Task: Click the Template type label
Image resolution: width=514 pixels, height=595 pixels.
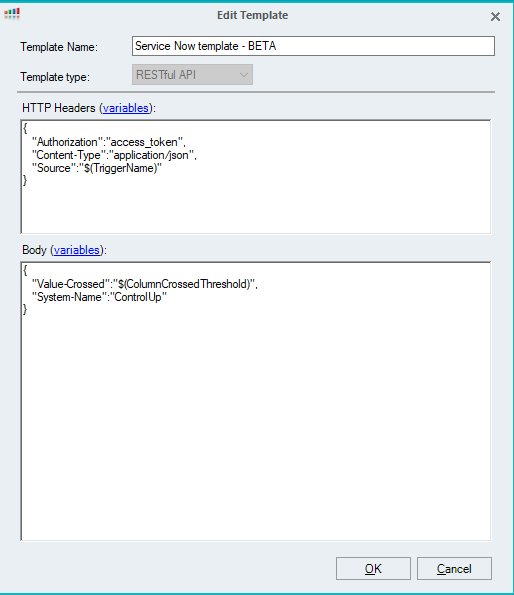Action: point(55,77)
